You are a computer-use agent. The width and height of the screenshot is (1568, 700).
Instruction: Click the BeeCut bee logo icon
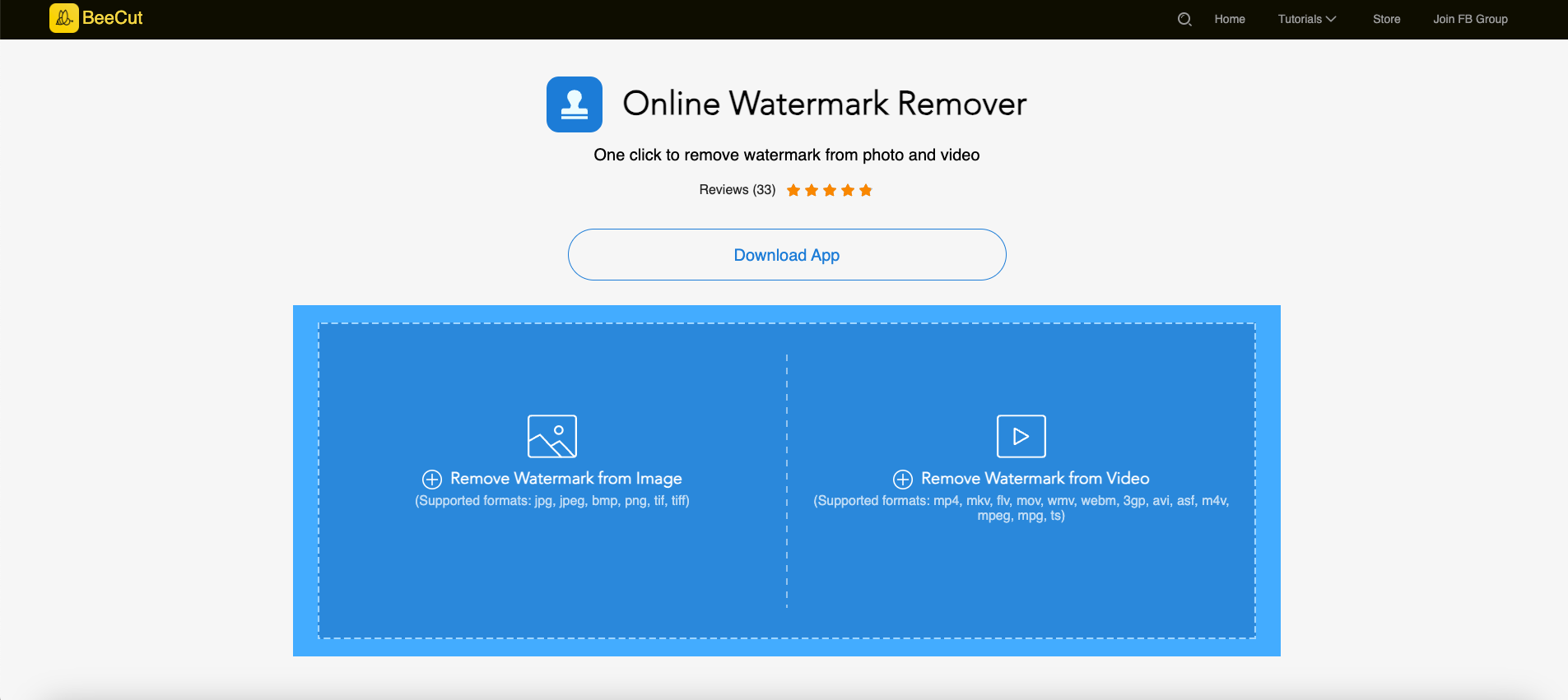tap(64, 18)
